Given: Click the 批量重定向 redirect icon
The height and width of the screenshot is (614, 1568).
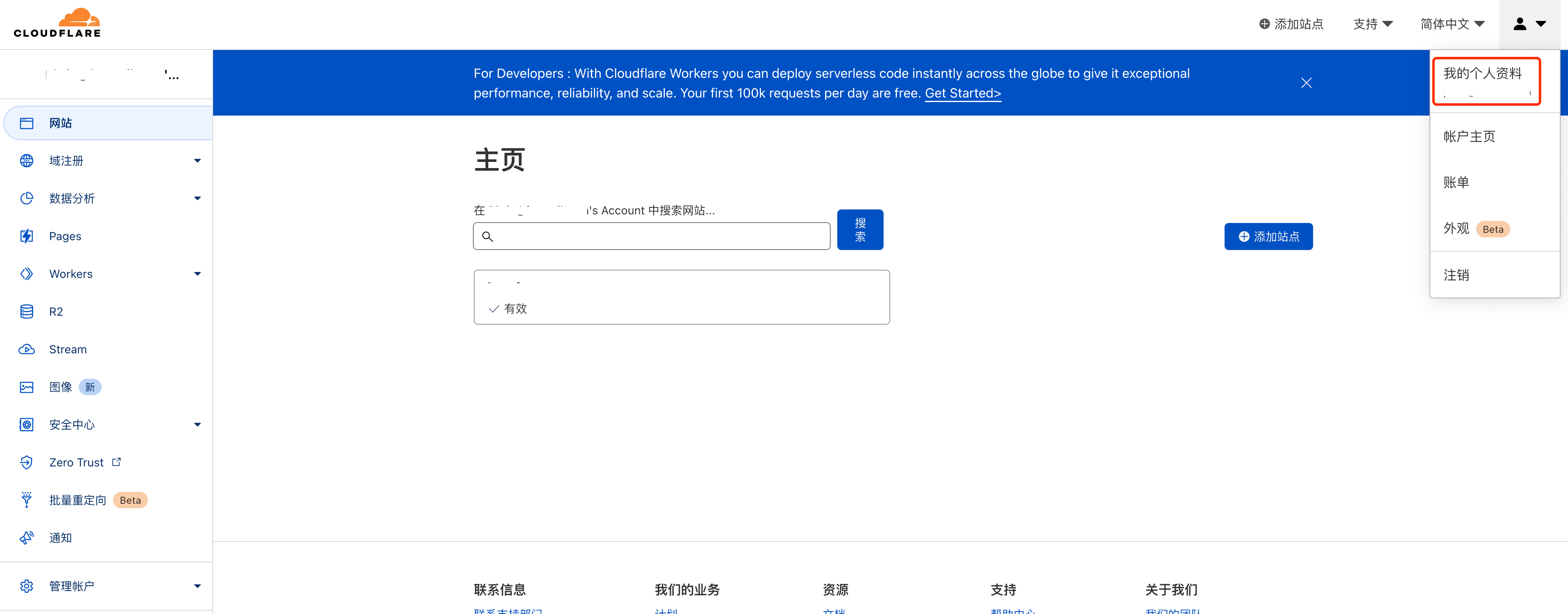Looking at the screenshot, I should point(26,500).
